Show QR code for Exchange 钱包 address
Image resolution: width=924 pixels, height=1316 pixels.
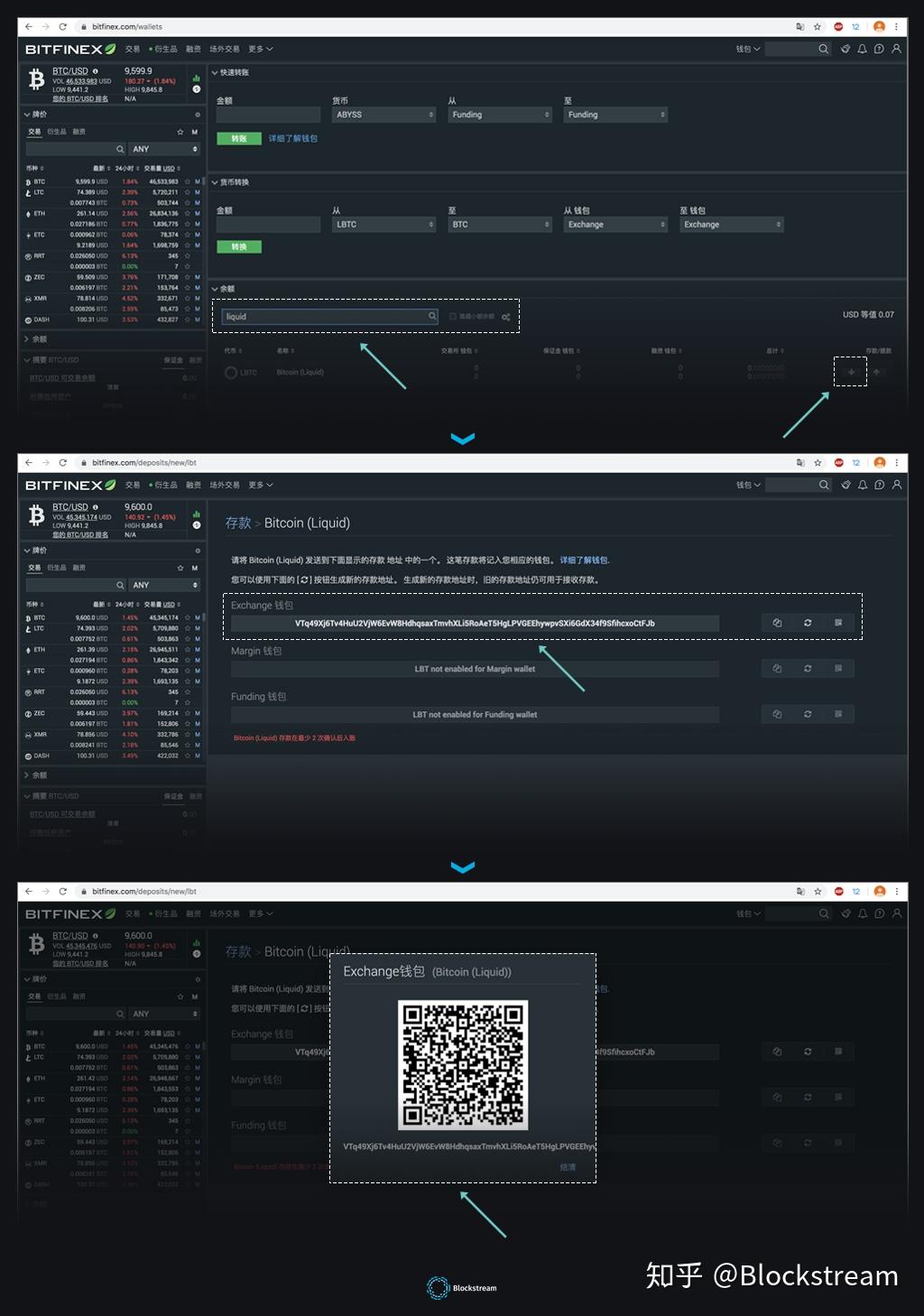(x=838, y=623)
